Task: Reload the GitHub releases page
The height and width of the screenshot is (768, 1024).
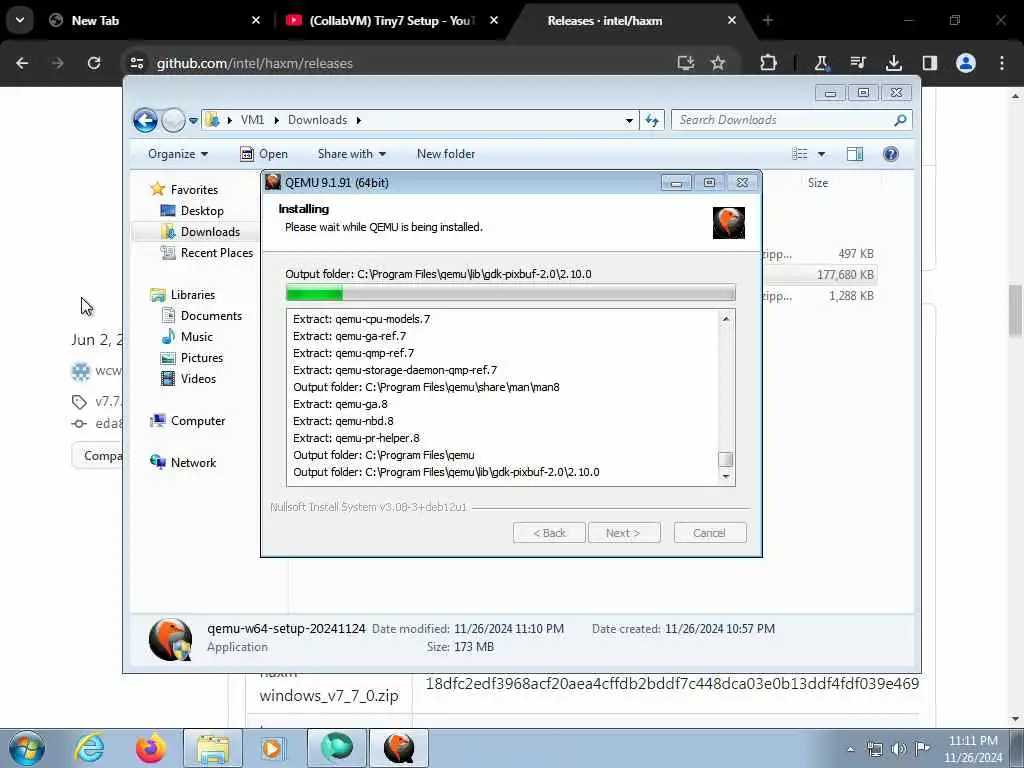Action: pos(94,63)
